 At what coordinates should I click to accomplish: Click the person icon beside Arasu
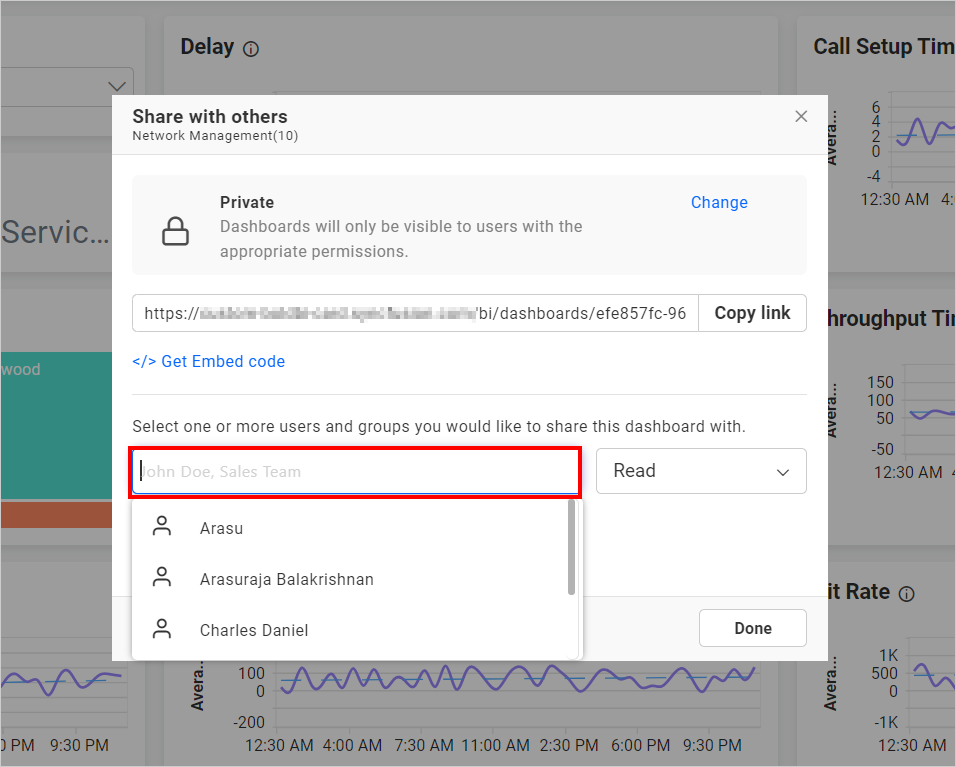[161, 525]
